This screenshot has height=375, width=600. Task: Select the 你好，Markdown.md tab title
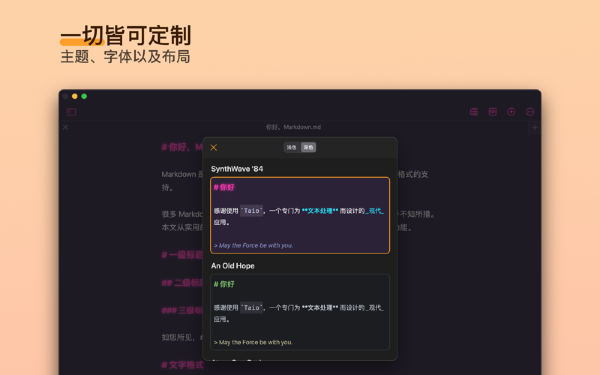[293, 127]
